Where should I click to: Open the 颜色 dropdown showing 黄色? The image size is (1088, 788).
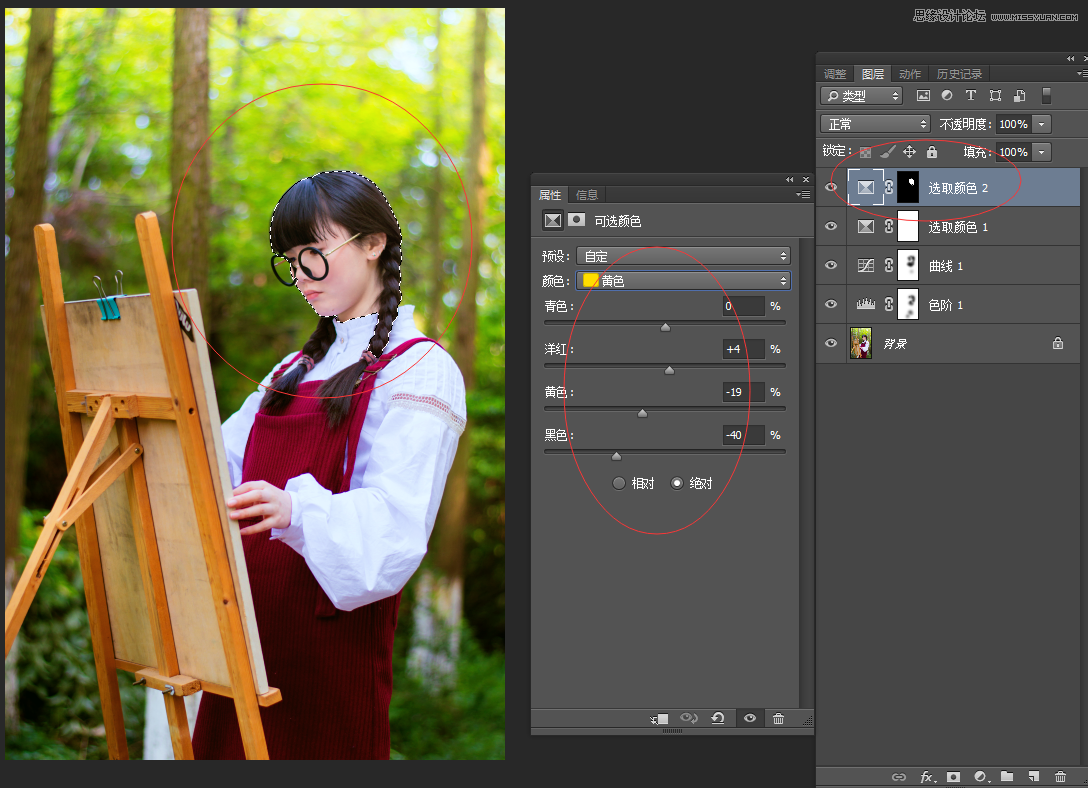[684, 281]
